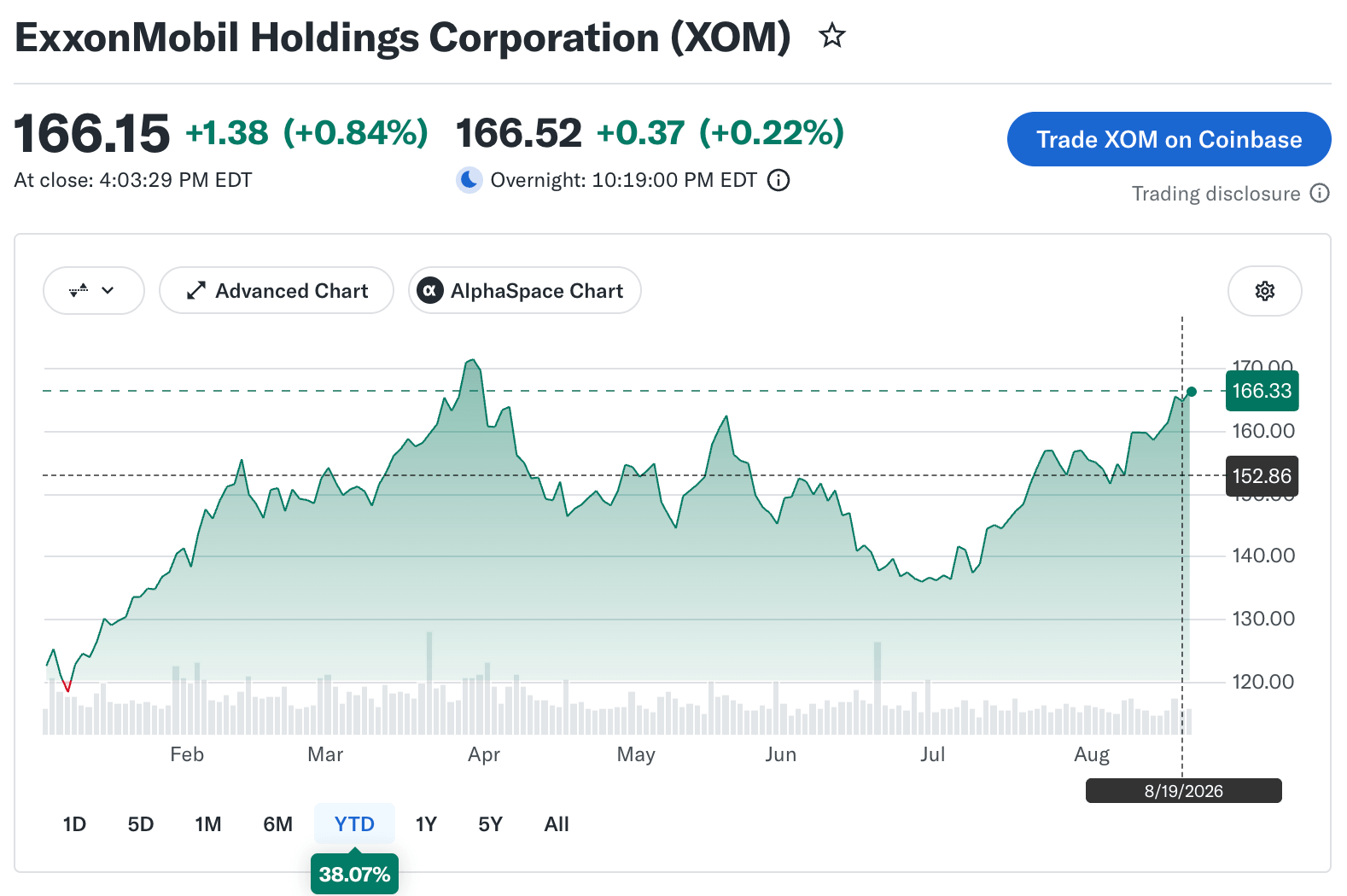
Task: Click the 160.00 price axis label
Action: tap(1263, 431)
